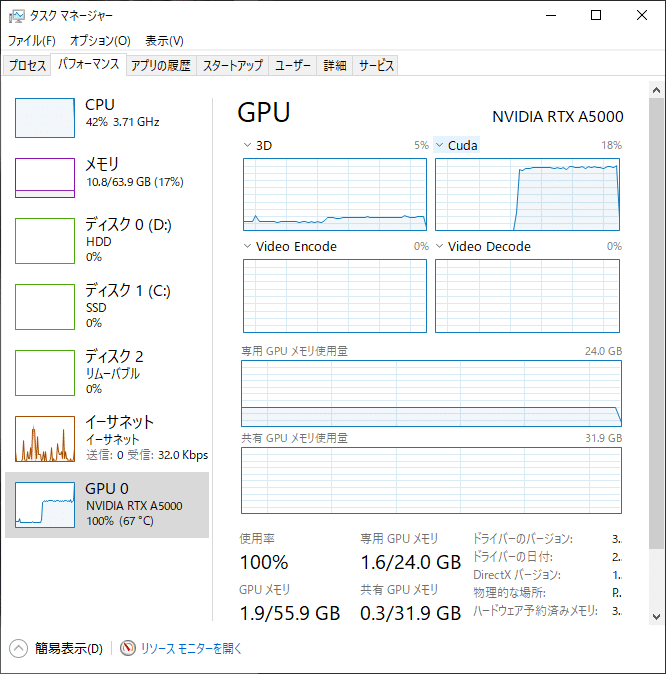Click the 簡易表示 collapse arrow icon
The height and width of the screenshot is (674, 666).
18,649
